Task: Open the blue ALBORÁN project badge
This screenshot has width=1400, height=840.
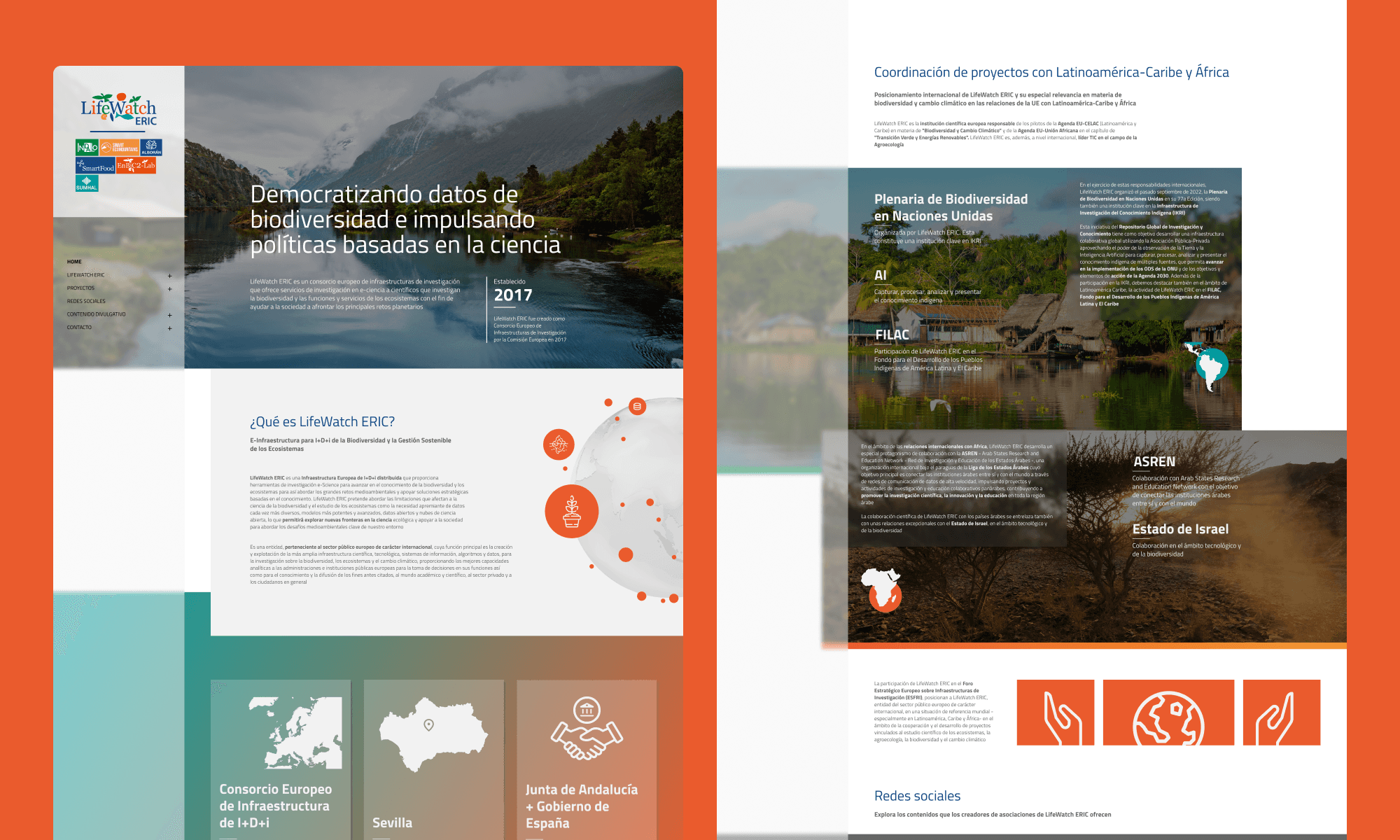Action: [151, 147]
